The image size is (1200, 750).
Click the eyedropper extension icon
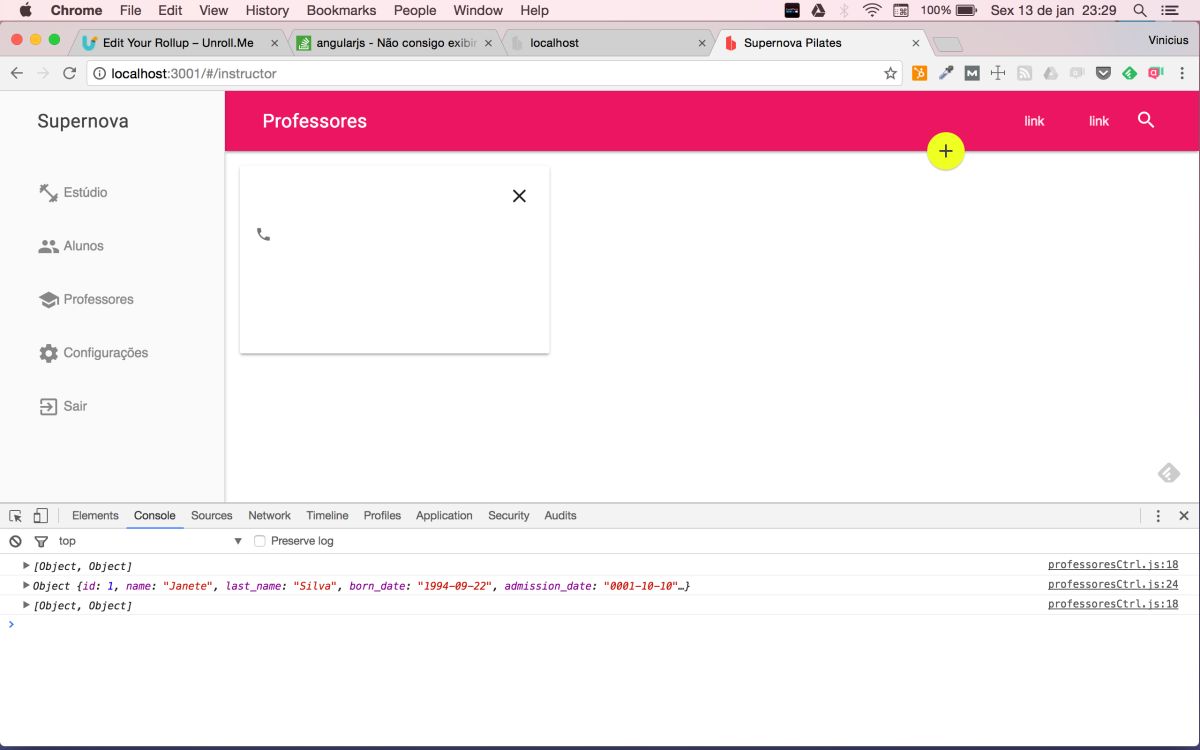tap(945, 73)
